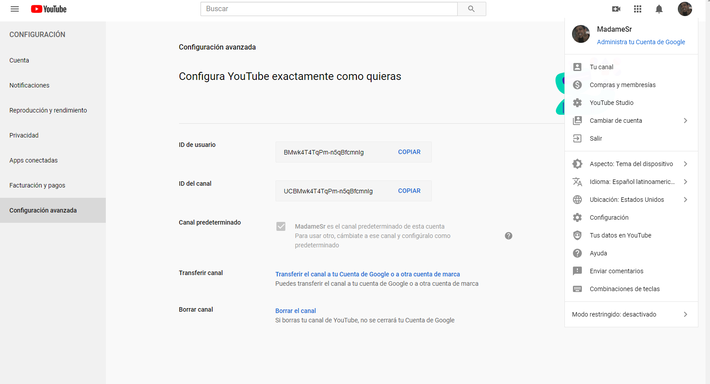Click the ID de usuario text BMwk4T4TqPm
The width and height of the screenshot is (710, 384).
tap(324, 152)
